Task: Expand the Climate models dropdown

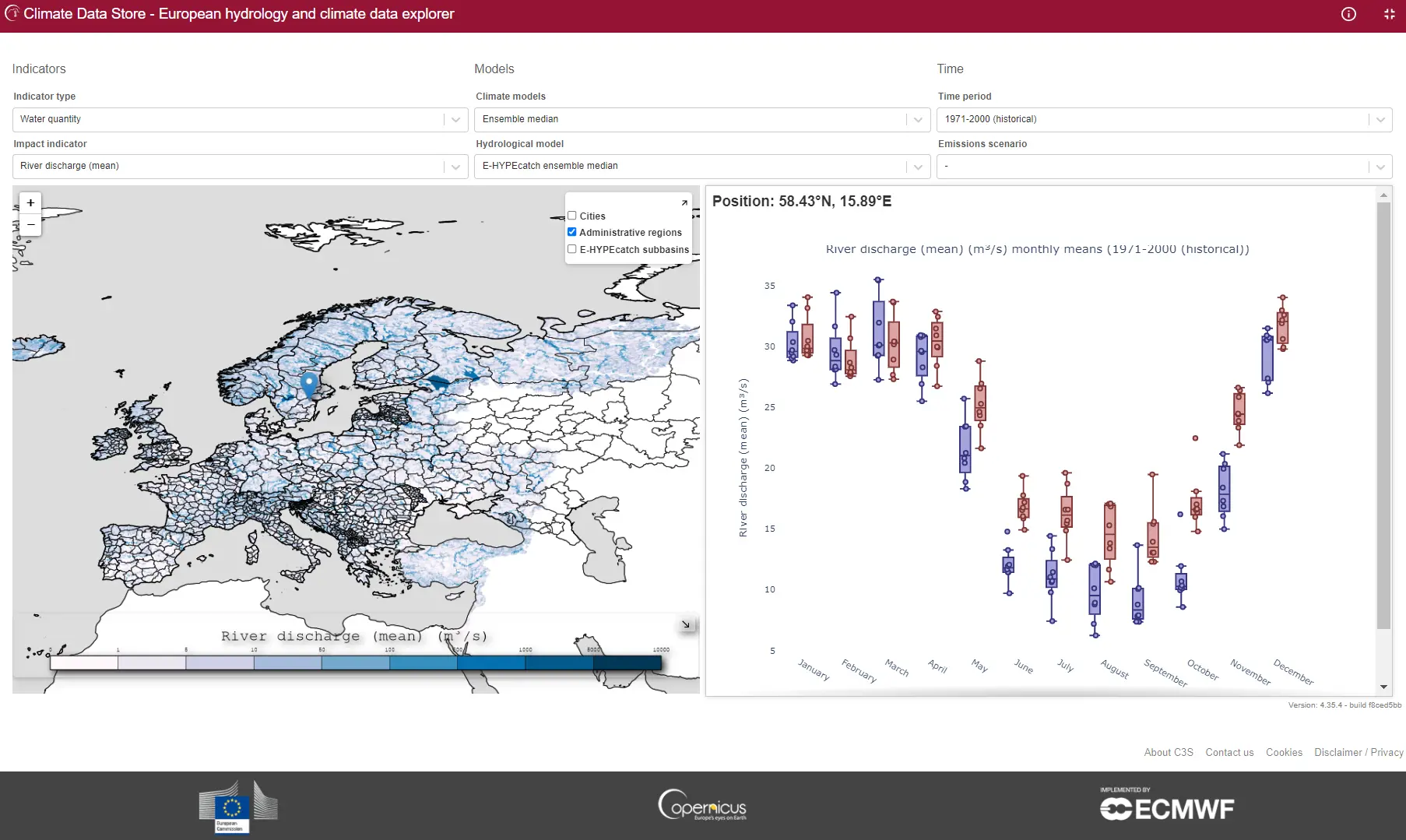Action: tap(701, 119)
